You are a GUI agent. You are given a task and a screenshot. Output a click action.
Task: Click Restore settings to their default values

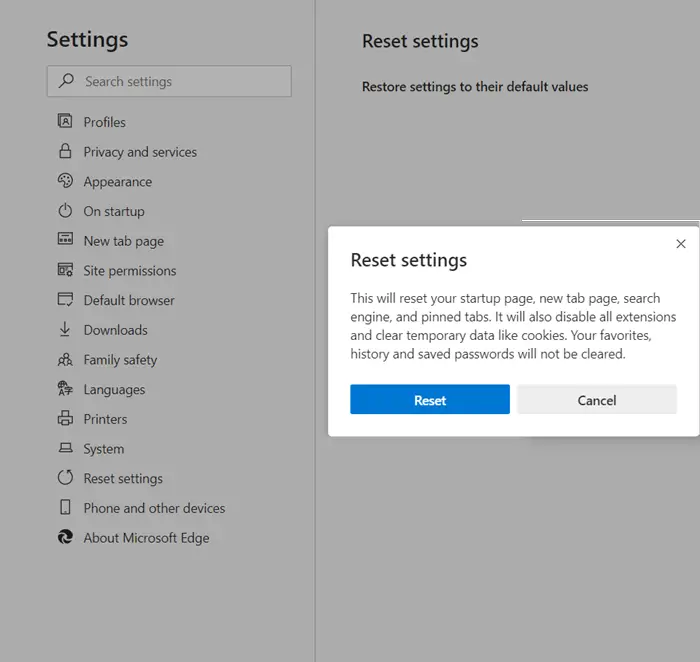point(475,87)
